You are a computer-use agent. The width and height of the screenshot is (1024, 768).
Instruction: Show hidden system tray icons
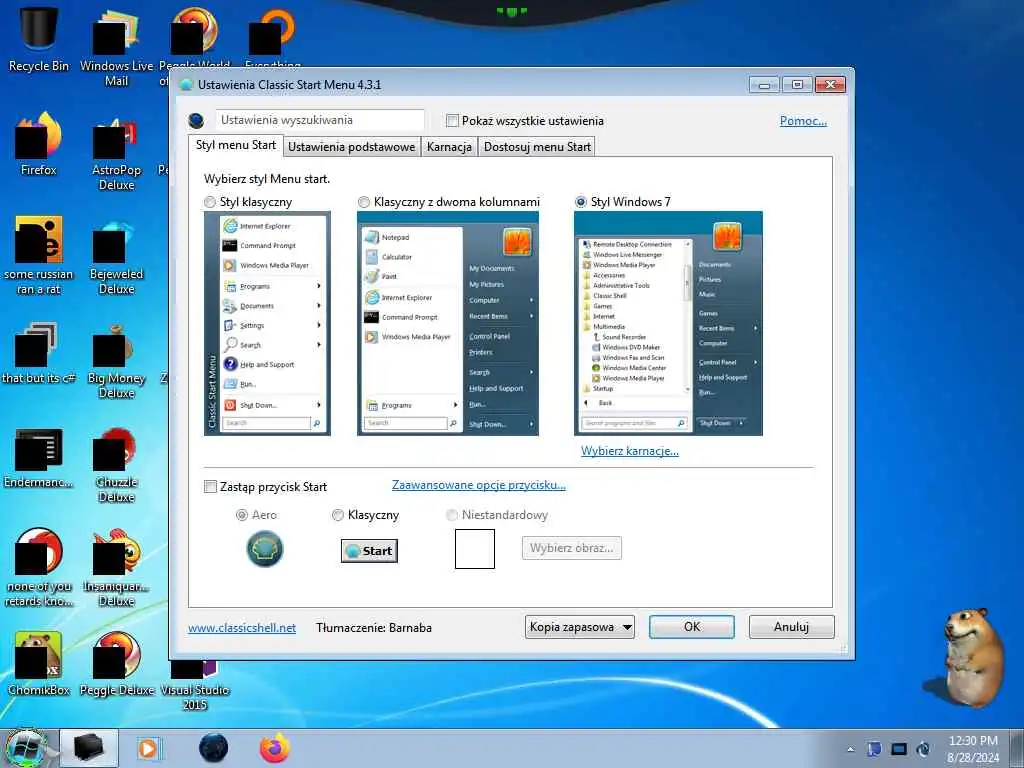[850, 750]
